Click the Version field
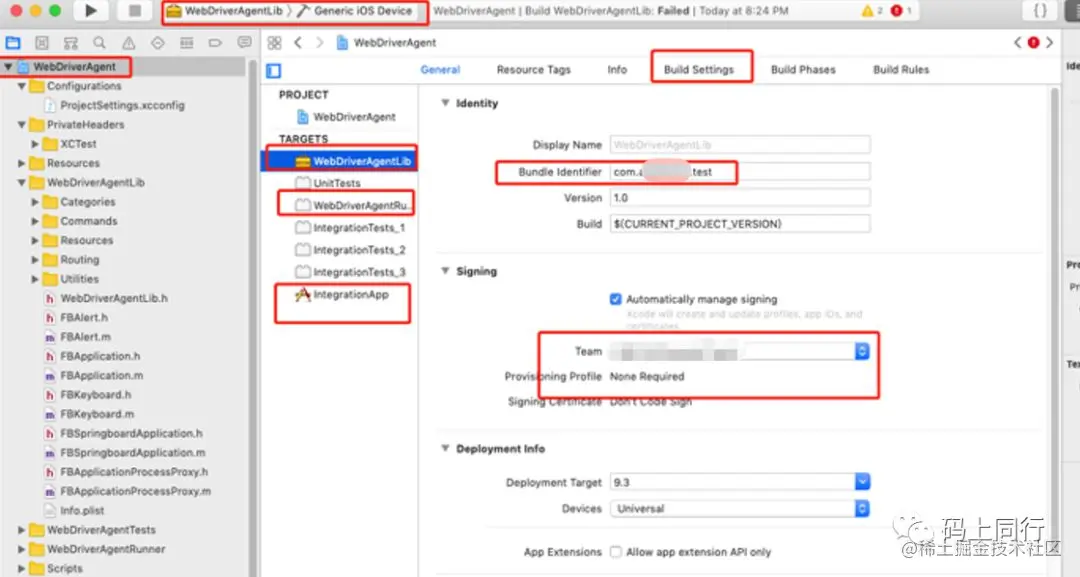Viewport: 1080px width, 577px height. 740,198
